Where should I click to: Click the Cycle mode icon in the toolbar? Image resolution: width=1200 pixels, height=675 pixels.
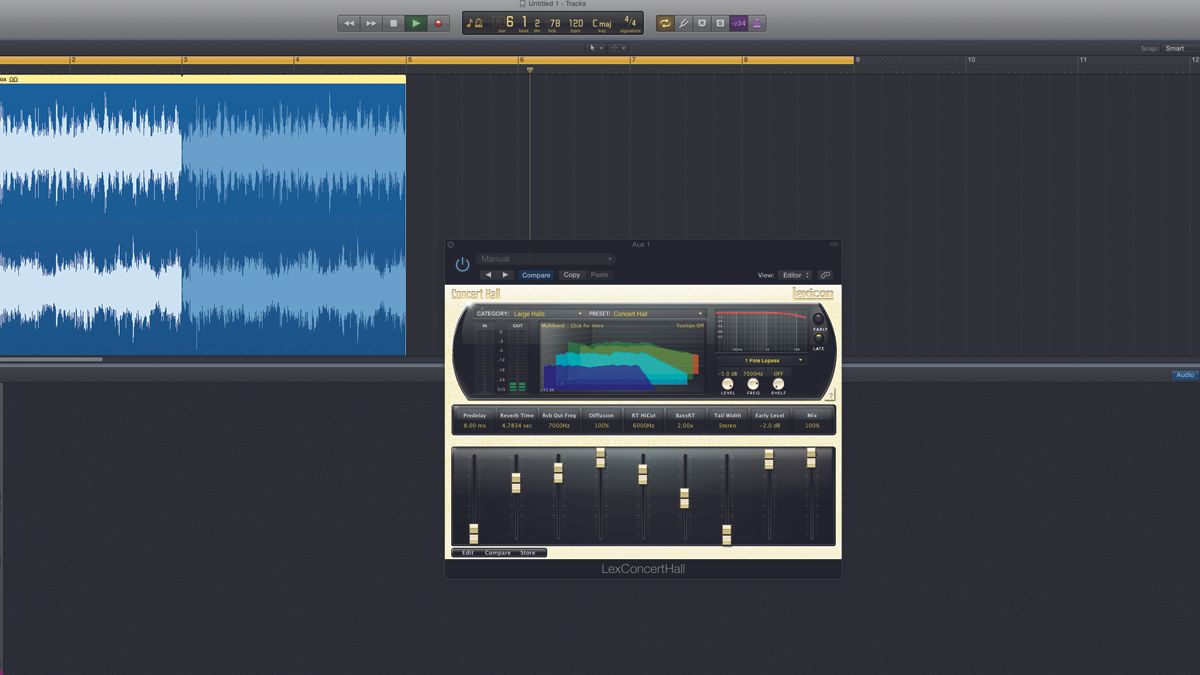tap(666, 23)
